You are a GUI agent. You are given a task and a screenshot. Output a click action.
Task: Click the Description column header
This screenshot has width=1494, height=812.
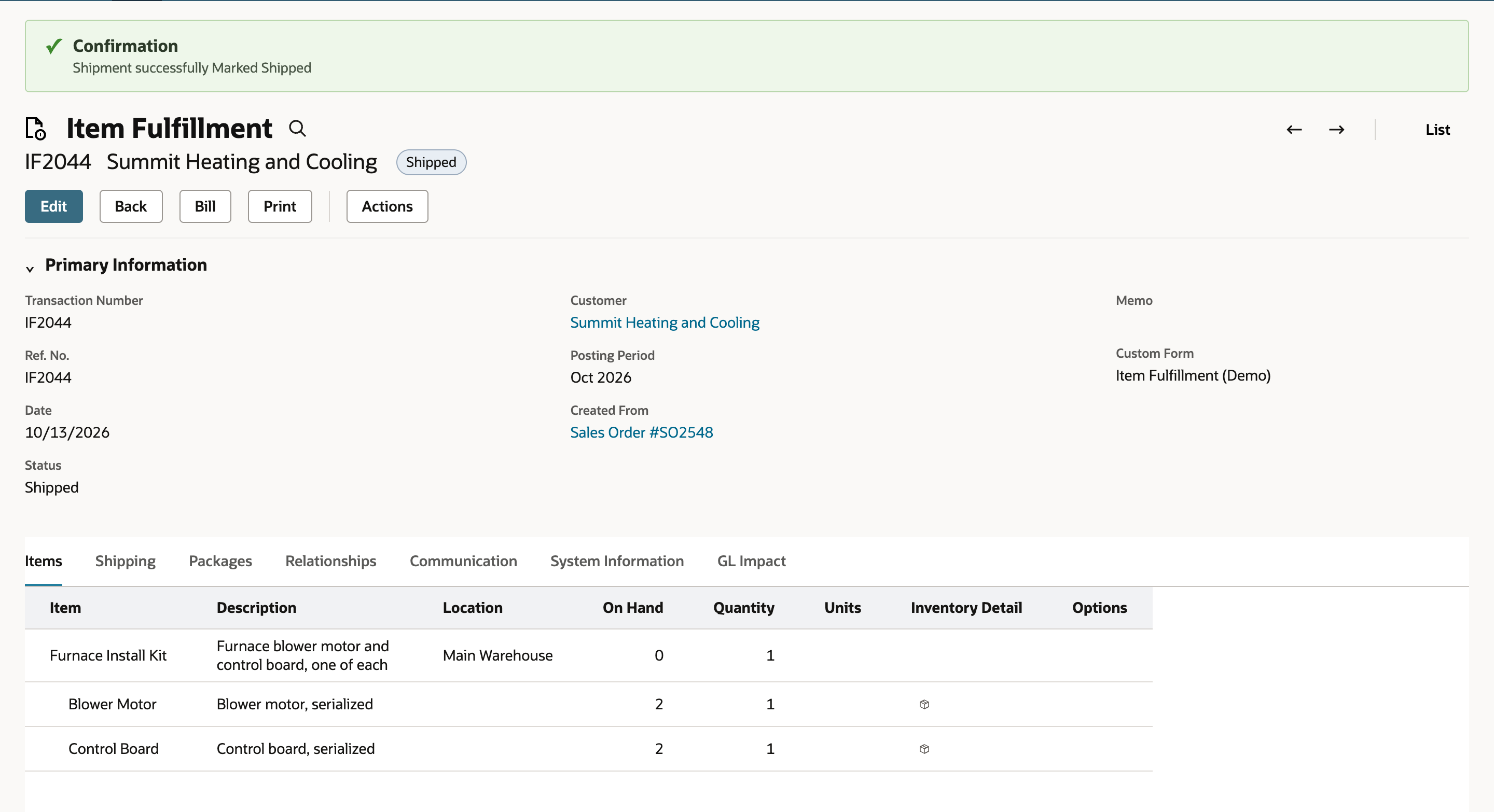(256, 607)
